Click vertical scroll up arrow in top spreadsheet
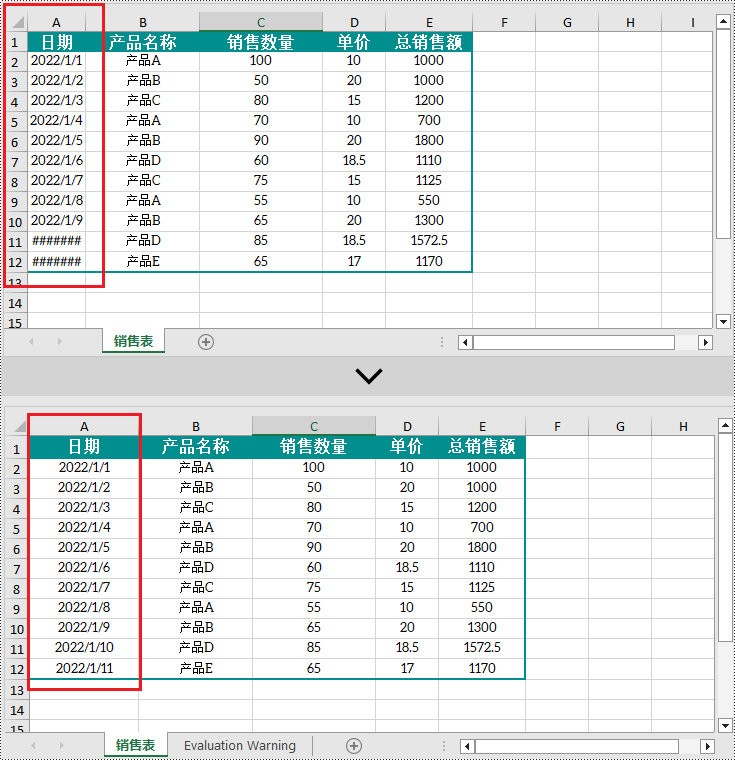This screenshot has height=760, width=735. 723,21
